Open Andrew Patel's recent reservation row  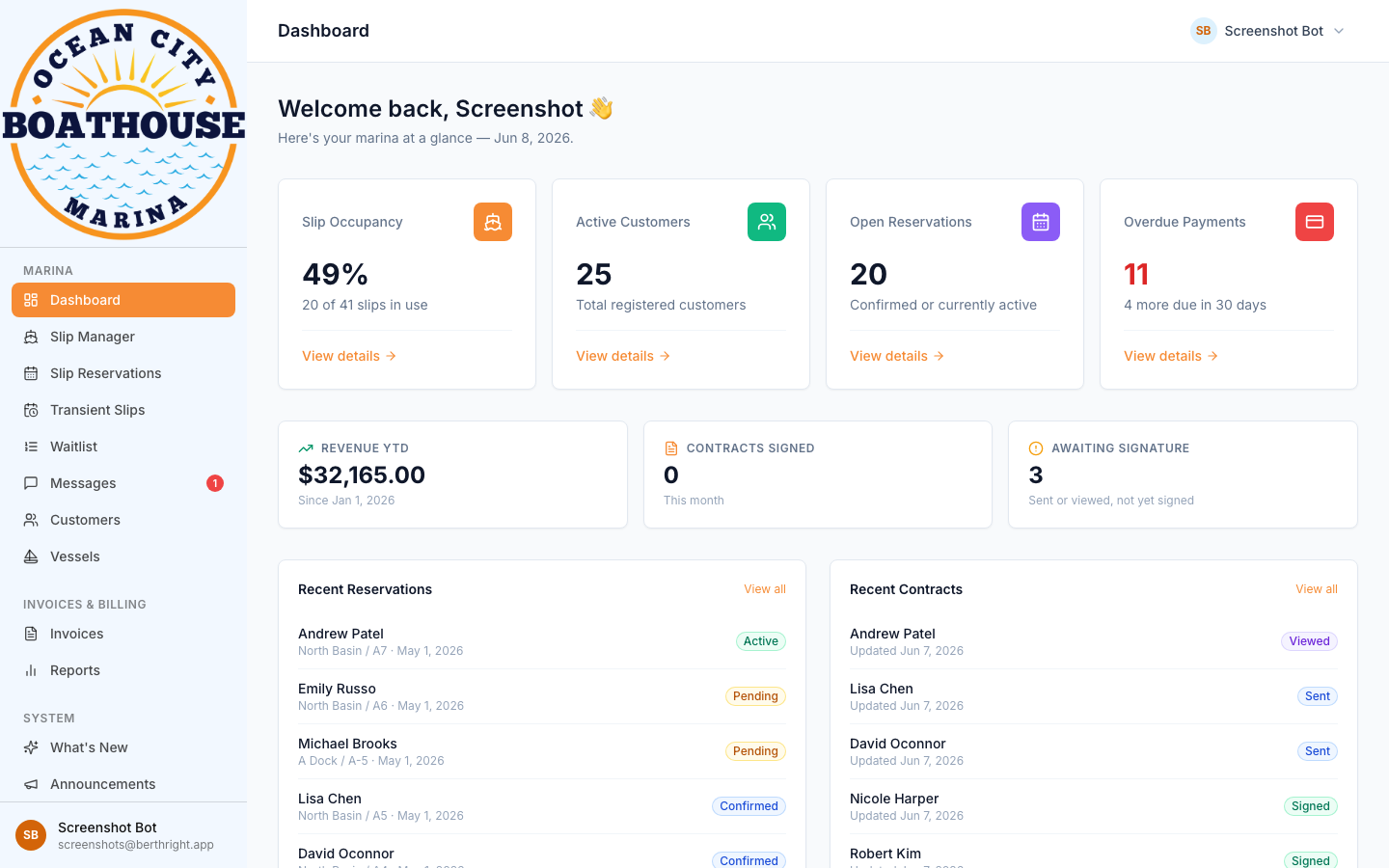(x=542, y=641)
